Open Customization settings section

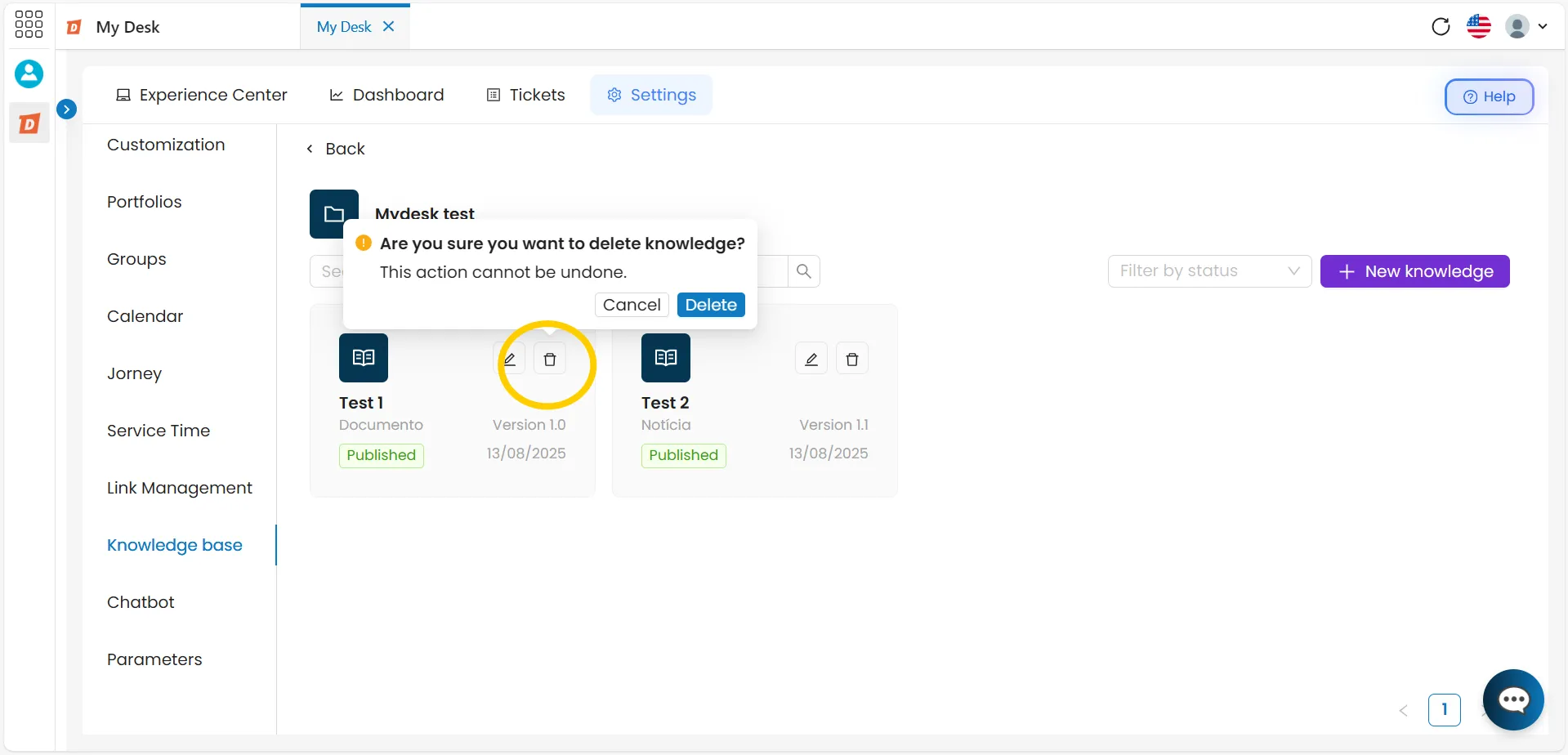point(166,145)
